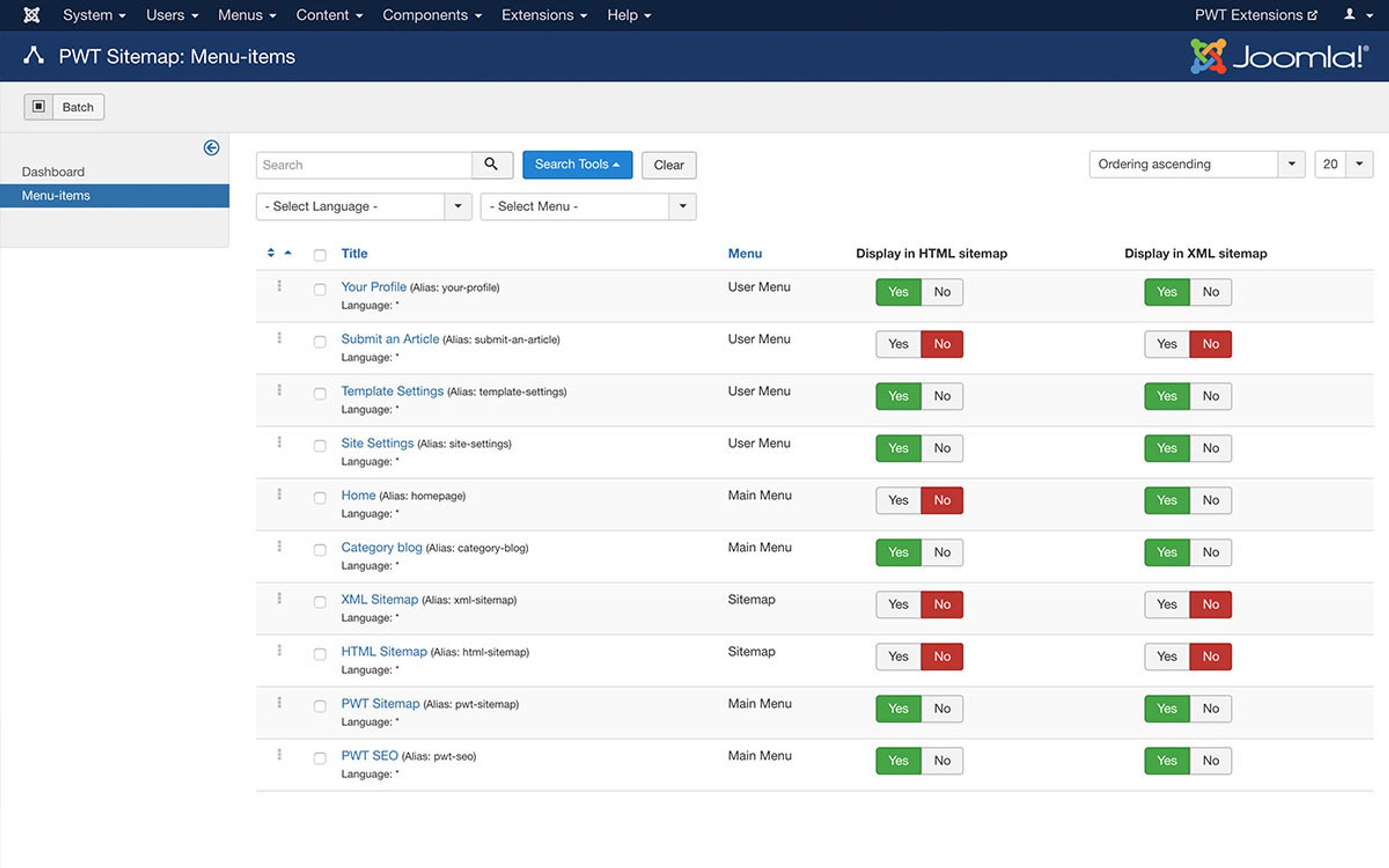1389x868 pixels.
Task: Click the PWT Sitemap header icon
Action: [x=34, y=56]
